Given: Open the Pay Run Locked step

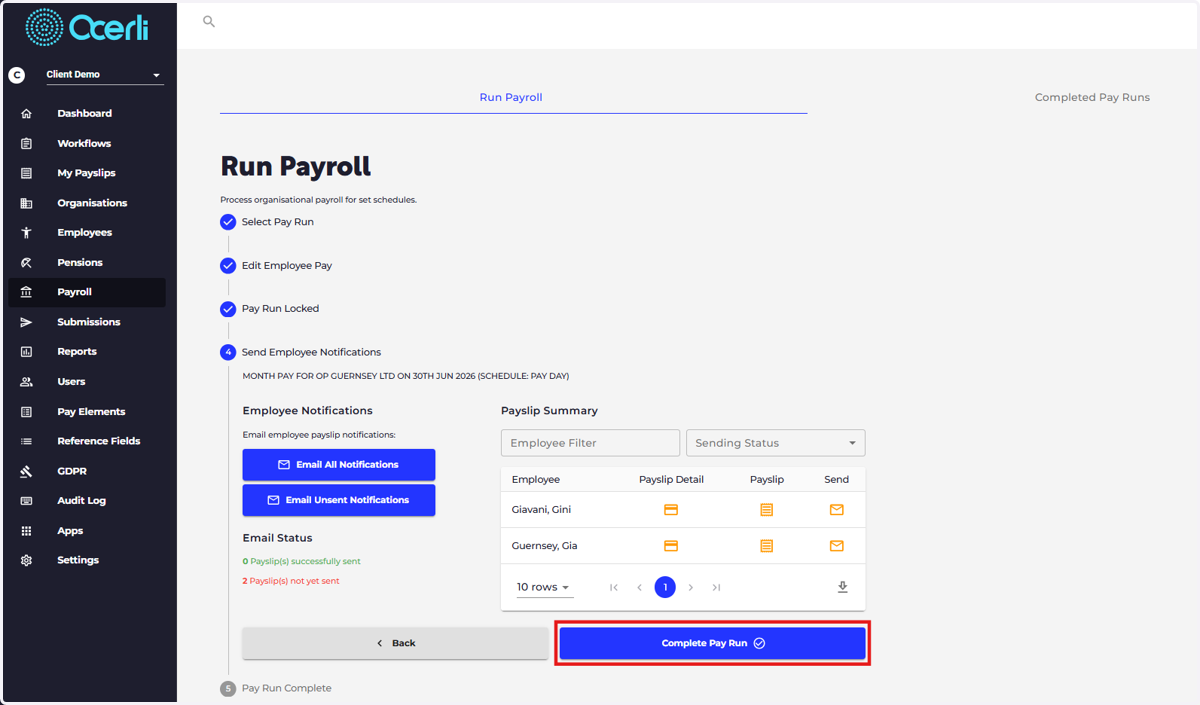Looking at the screenshot, I should coord(270,309).
